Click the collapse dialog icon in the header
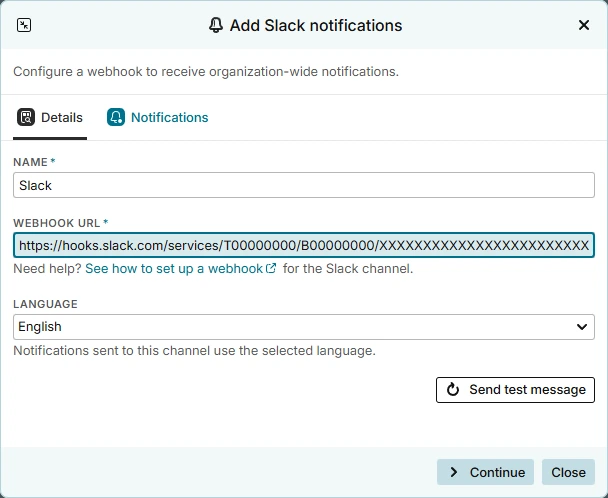 [24, 25]
